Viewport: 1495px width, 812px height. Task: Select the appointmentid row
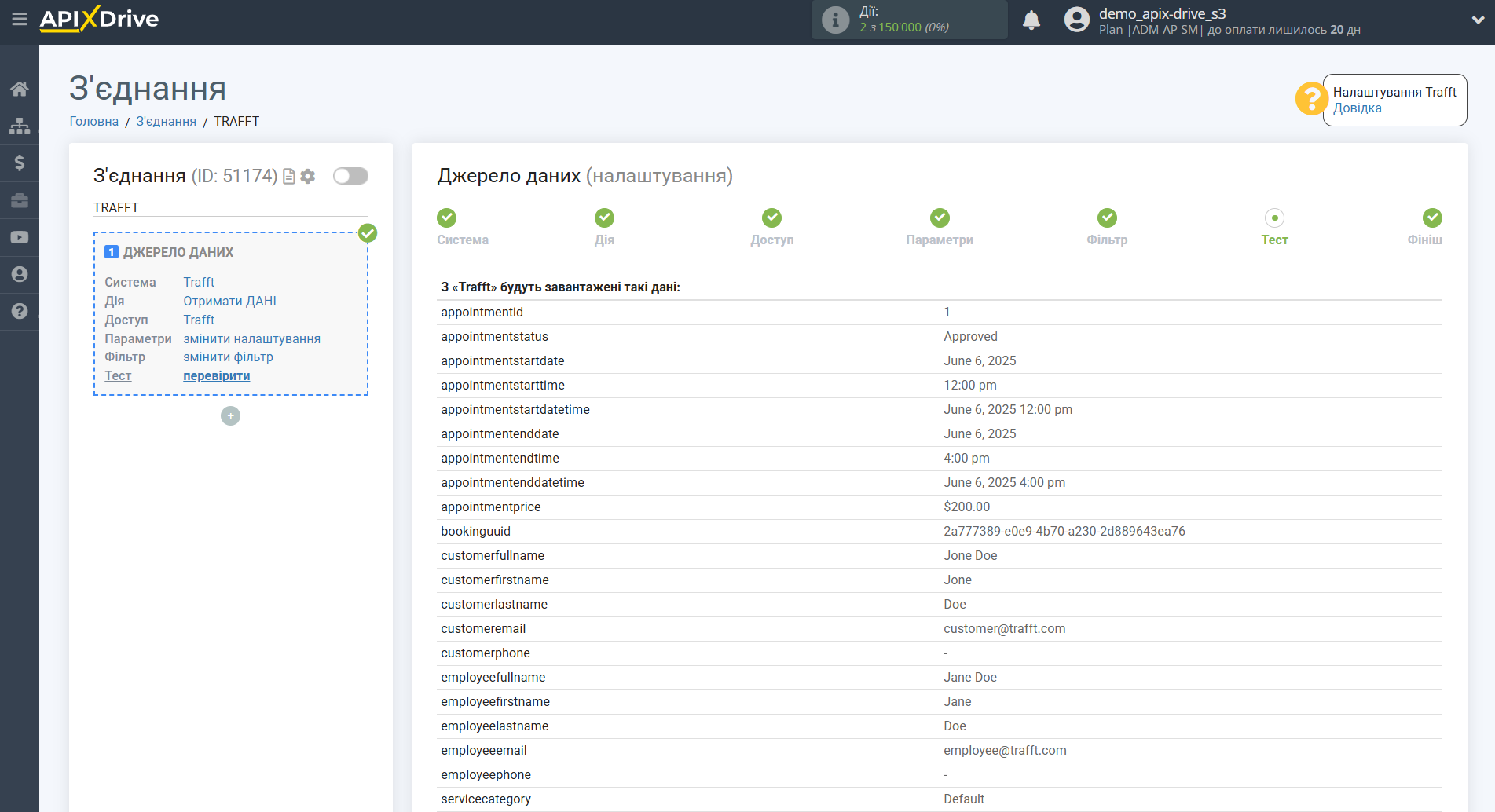pyautogui.click(x=940, y=313)
